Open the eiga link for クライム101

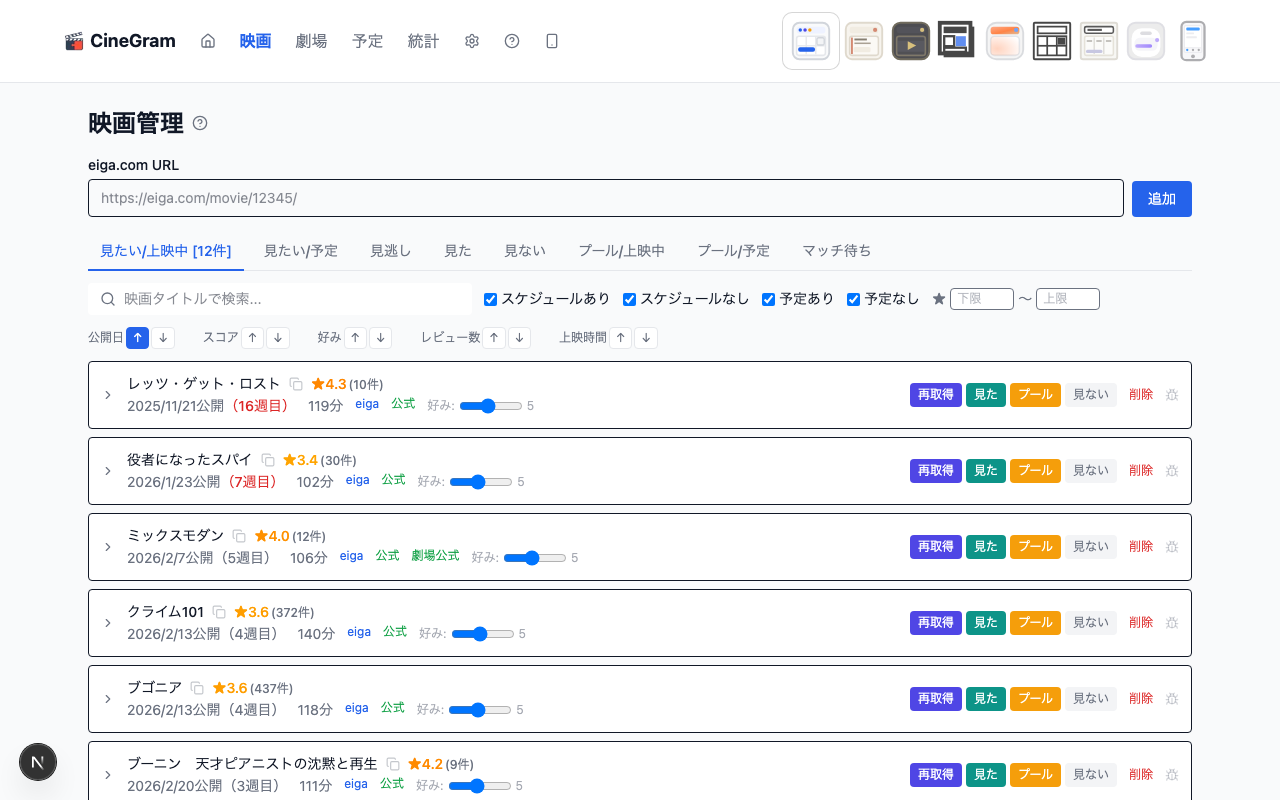click(358, 631)
